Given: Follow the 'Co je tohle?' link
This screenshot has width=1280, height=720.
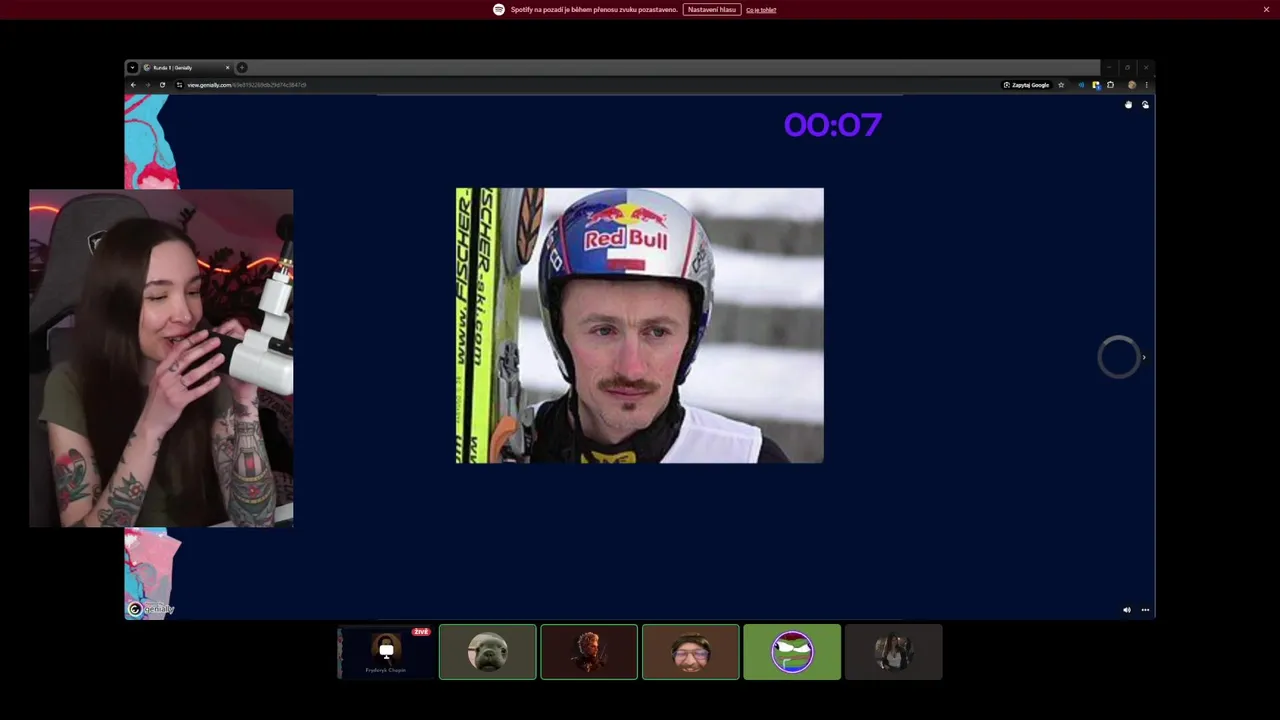Looking at the screenshot, I should [x=761, y=10].
